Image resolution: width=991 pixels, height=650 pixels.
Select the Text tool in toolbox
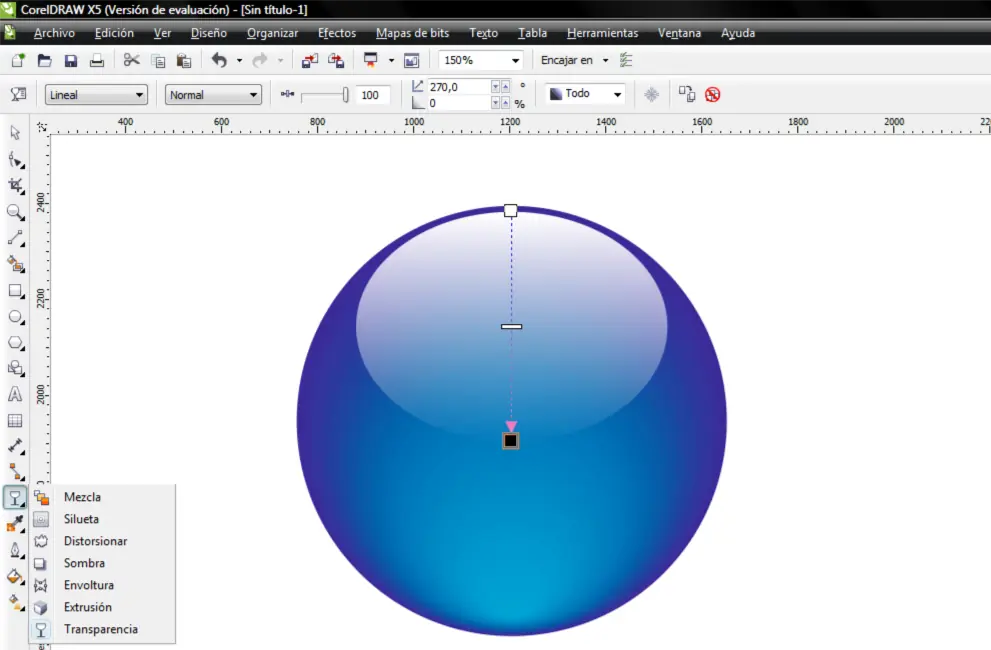pos(15,395)
